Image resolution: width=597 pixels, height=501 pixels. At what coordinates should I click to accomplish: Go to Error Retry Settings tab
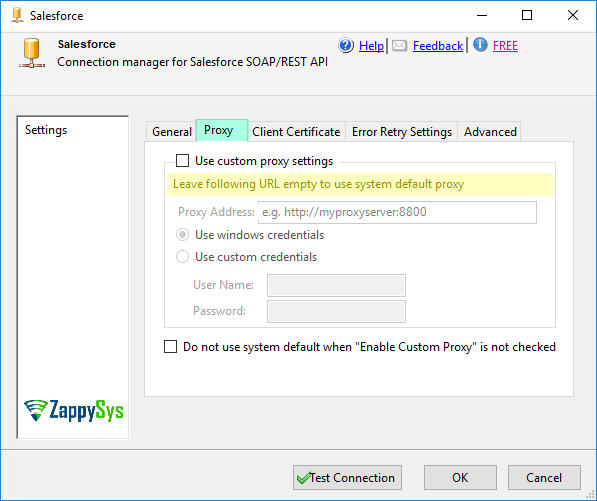coord(402,132)
